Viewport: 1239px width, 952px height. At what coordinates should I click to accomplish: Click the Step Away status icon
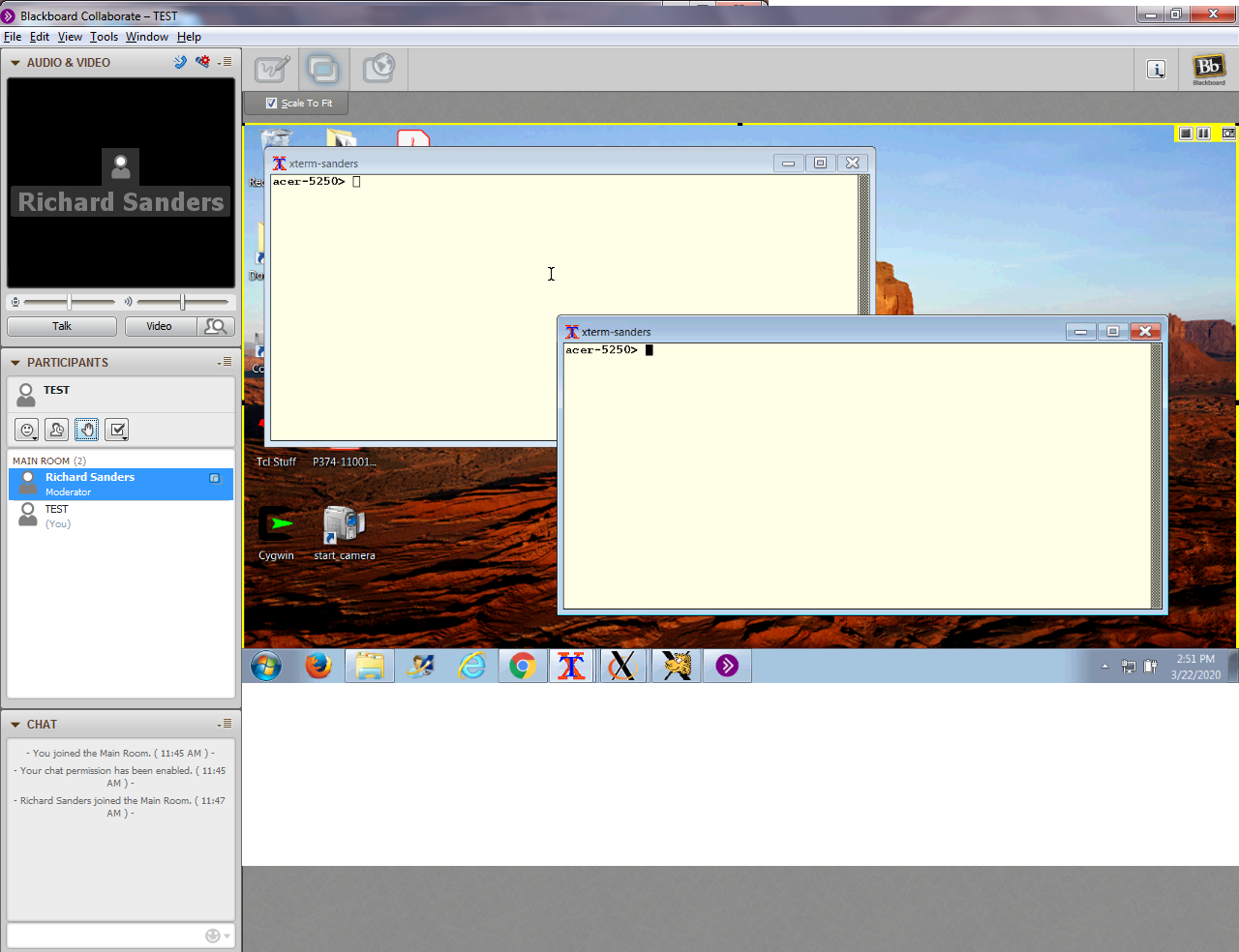click(57, 430)
